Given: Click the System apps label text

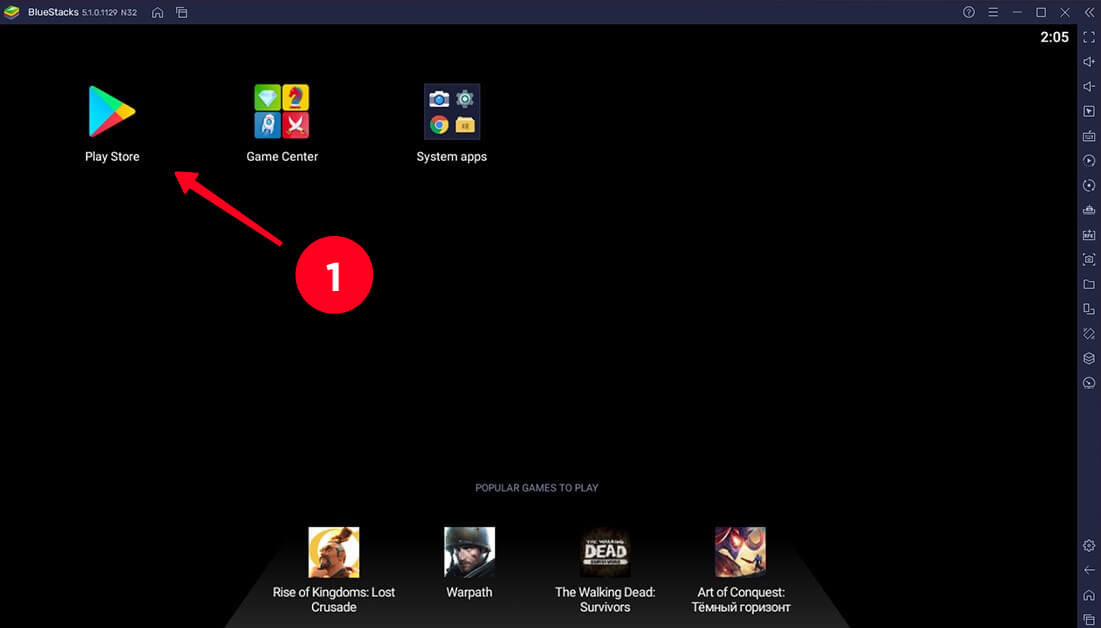Looking at the screenshot, I should pos(451,157).
